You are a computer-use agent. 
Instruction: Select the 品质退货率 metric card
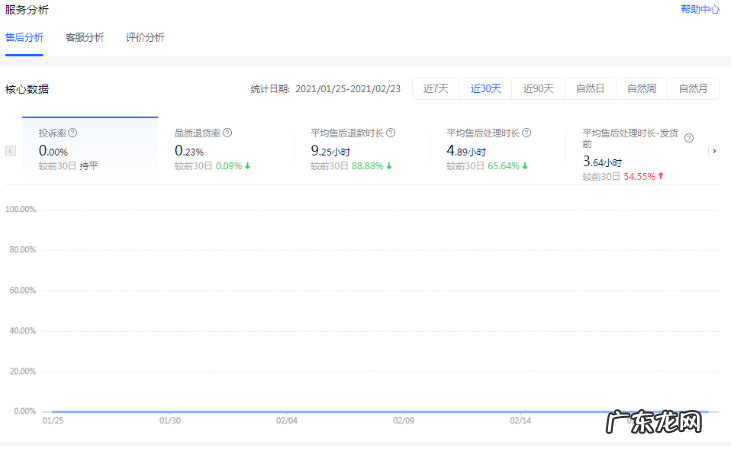pos(225,148)
